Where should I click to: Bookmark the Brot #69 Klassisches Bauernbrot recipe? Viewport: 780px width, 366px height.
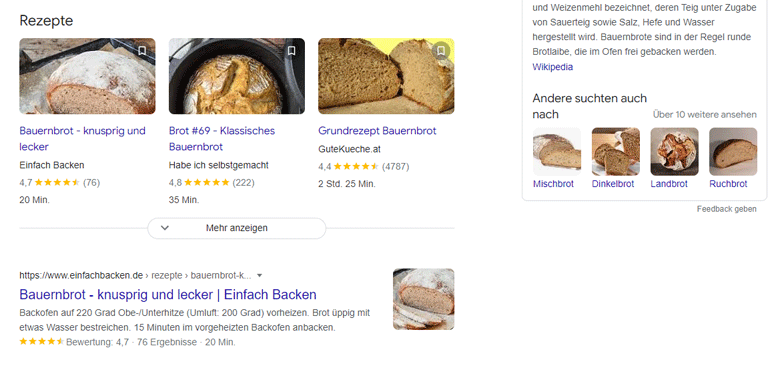coord(292,51)
